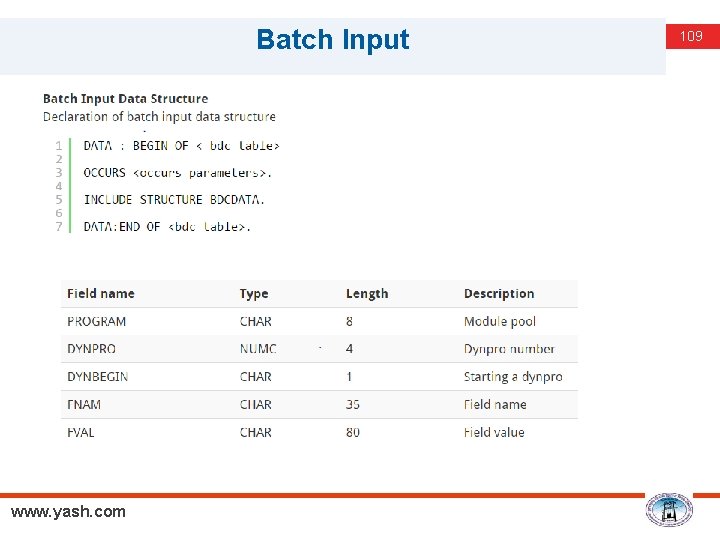Click CHAR type in the FNAM row
Viewport: 720px width, 540px height.
tap(256, 405)
